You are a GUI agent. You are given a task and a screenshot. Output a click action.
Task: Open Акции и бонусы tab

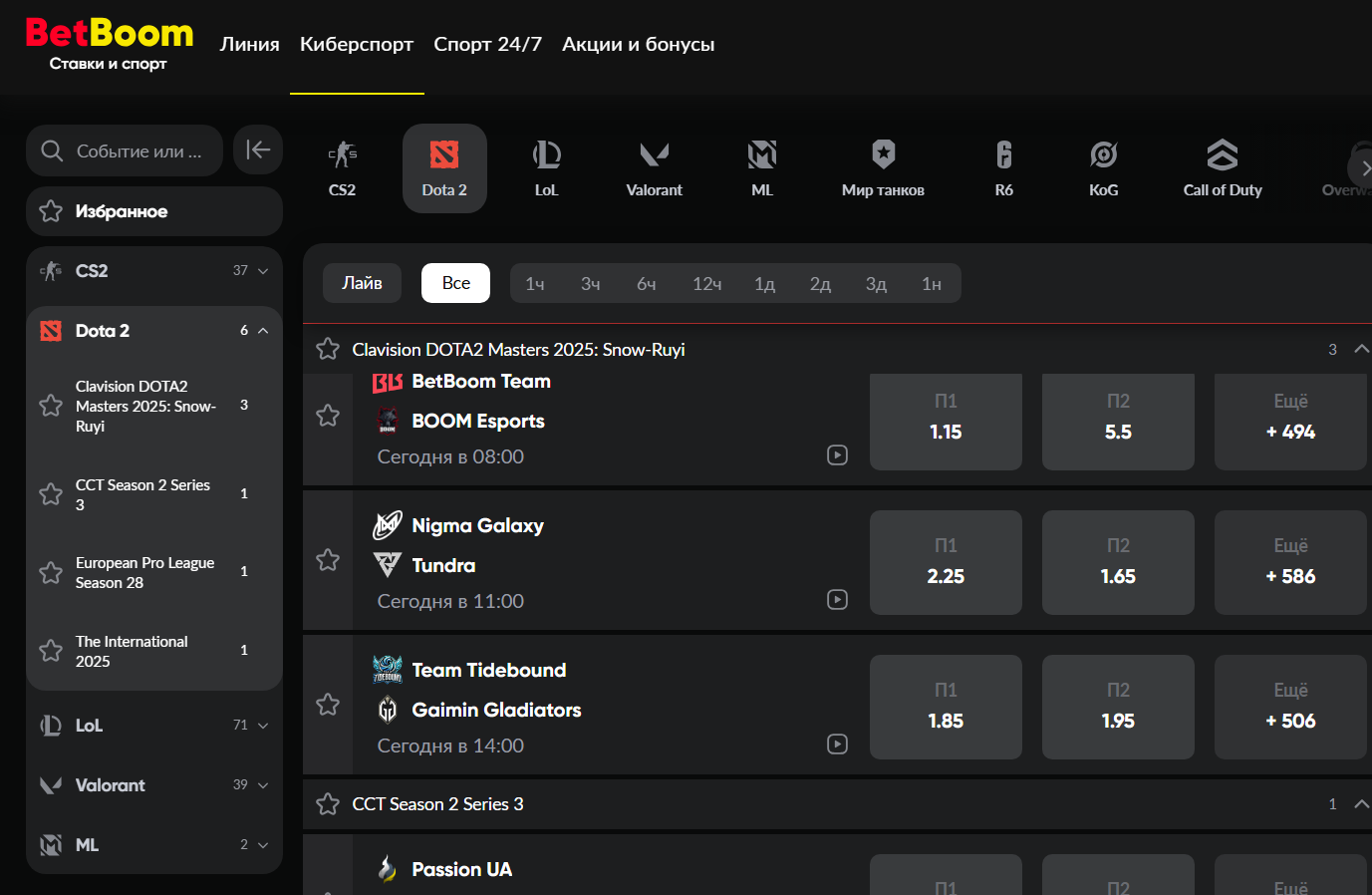pyautogui.click(x=638, y=44)
